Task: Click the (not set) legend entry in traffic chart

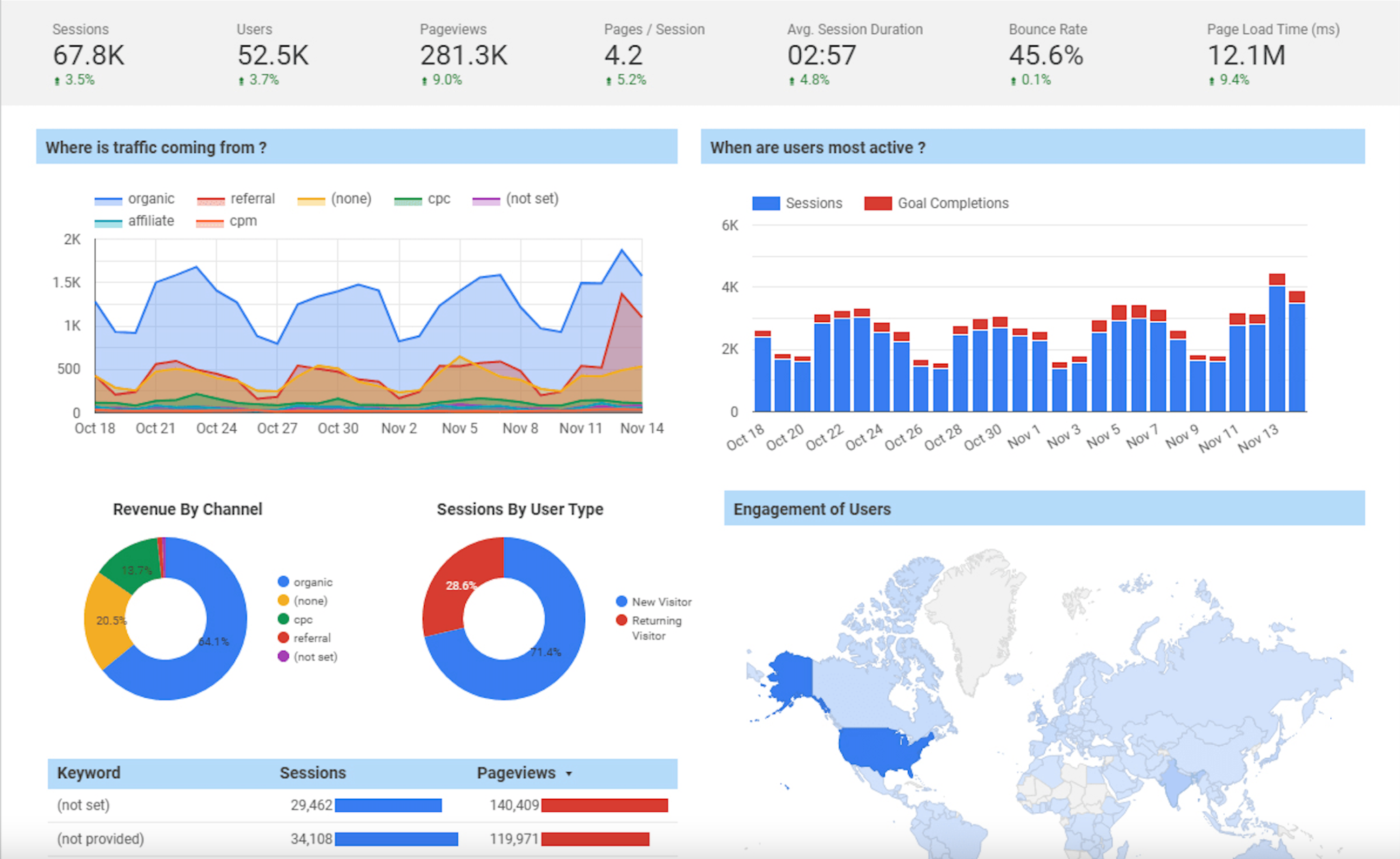Action: click(x=515, y=199)
